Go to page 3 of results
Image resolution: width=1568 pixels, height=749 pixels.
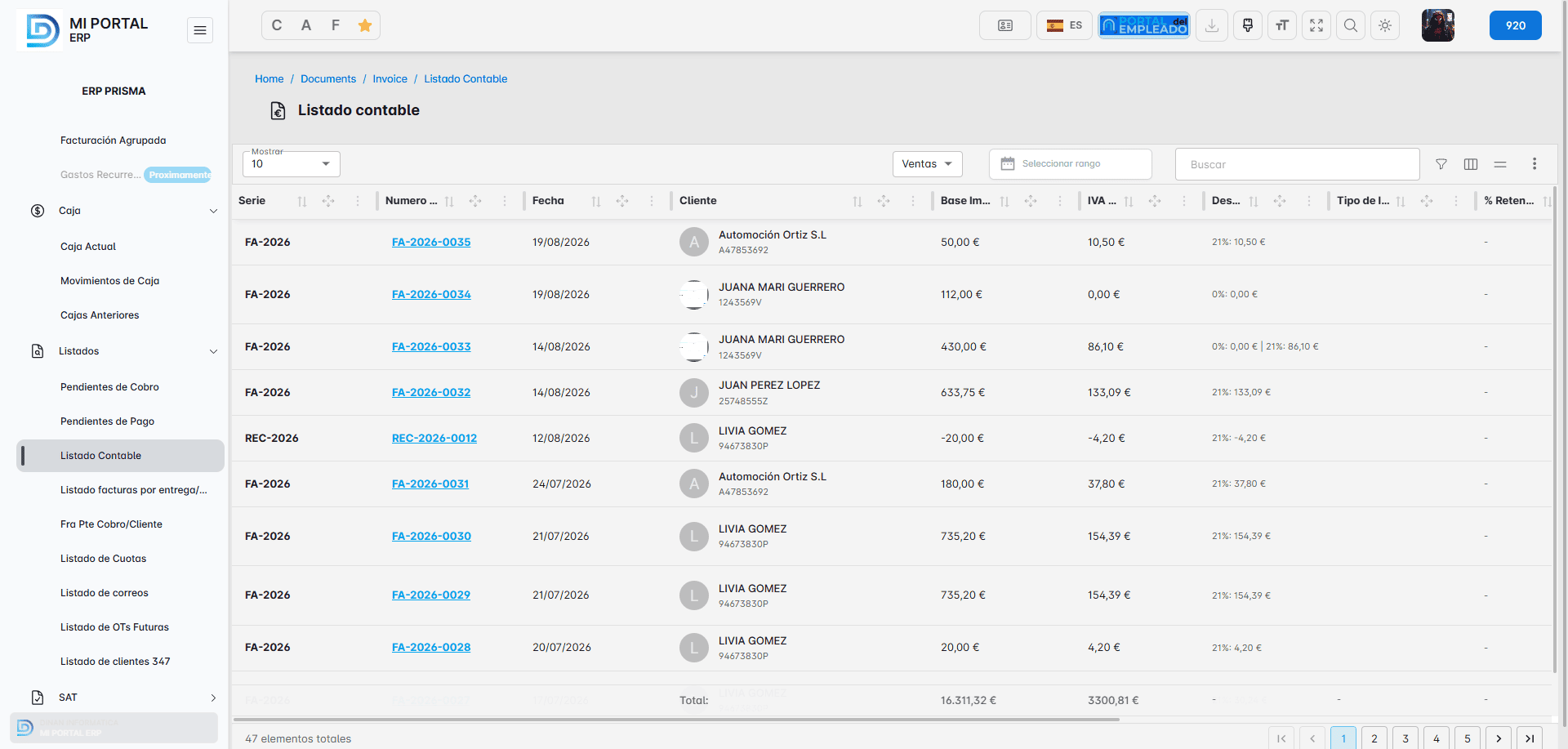click(1405, 738)
